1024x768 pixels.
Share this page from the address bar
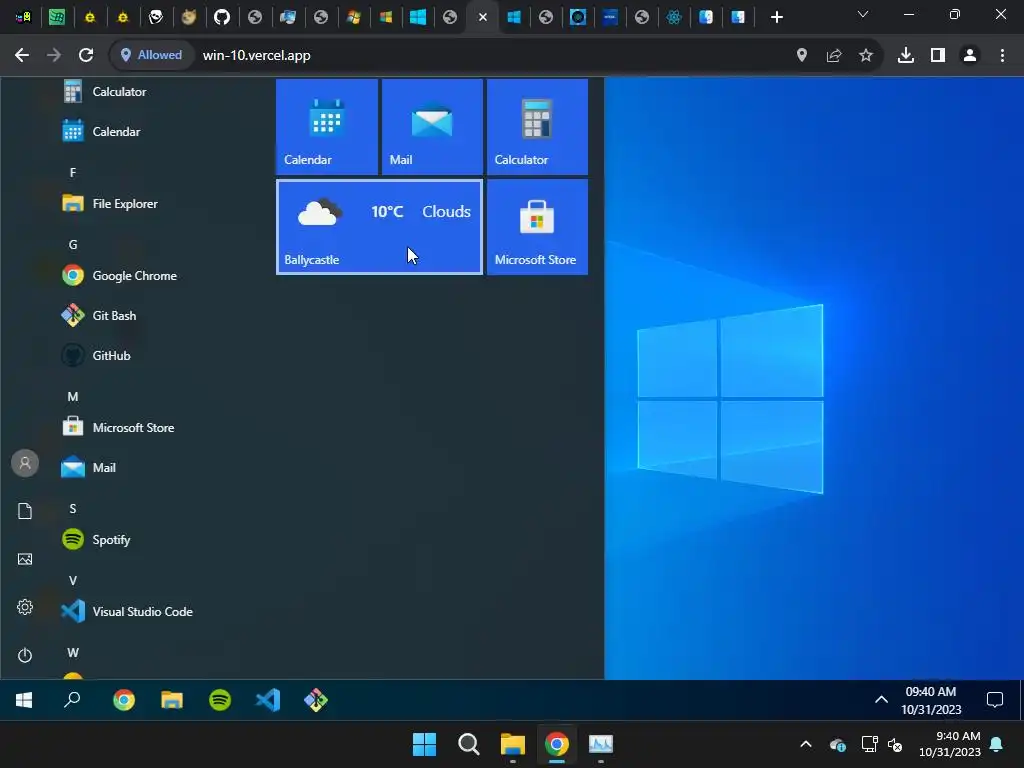[834, 56]
